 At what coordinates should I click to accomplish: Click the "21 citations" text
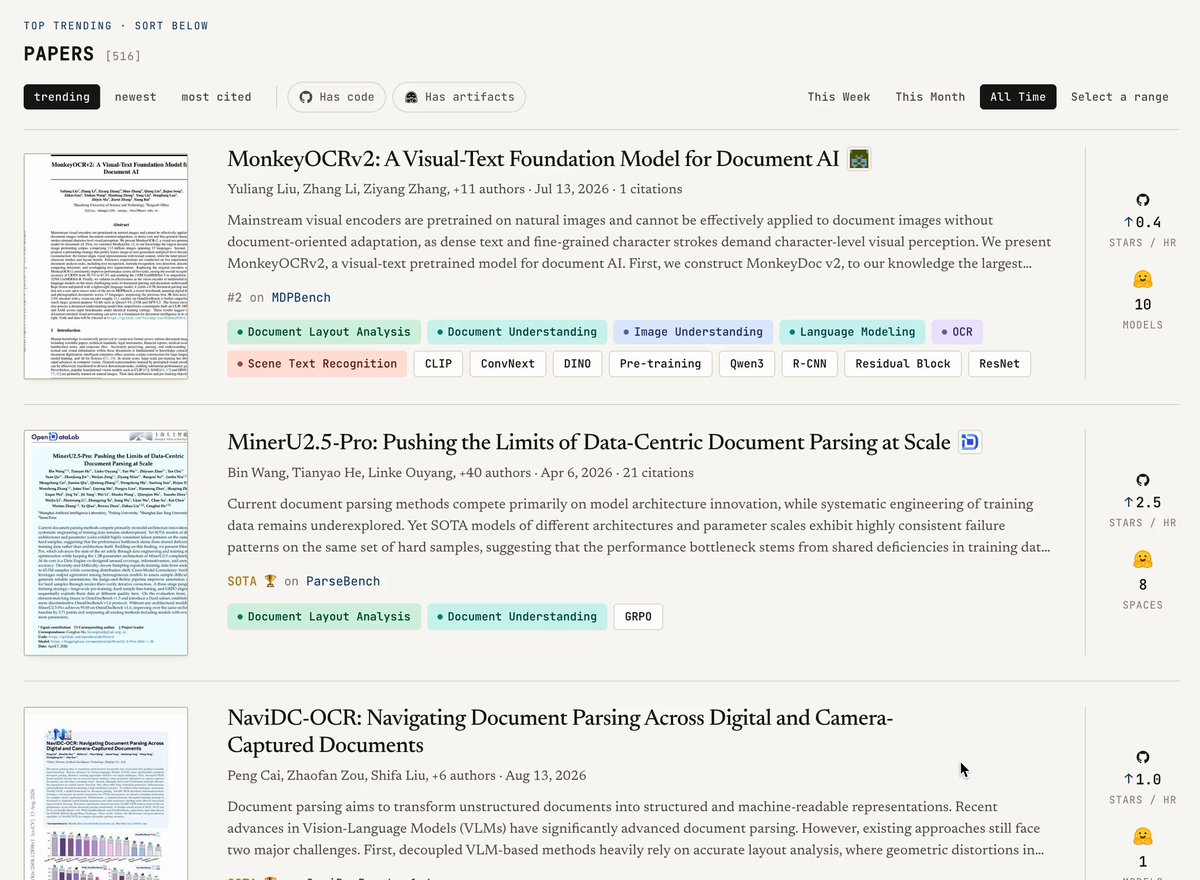657,473
